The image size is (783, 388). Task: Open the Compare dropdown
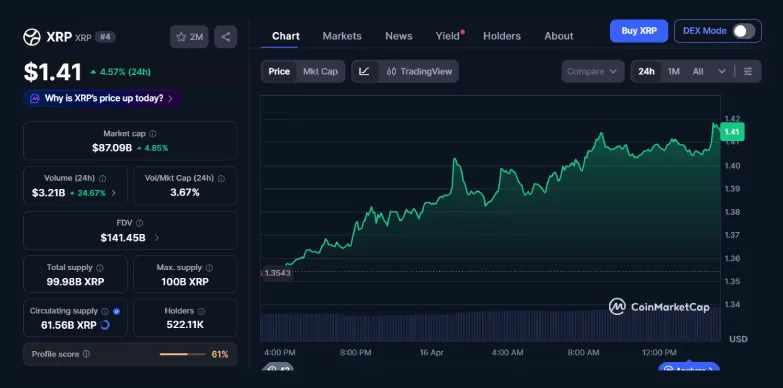(x=593, y=71)
